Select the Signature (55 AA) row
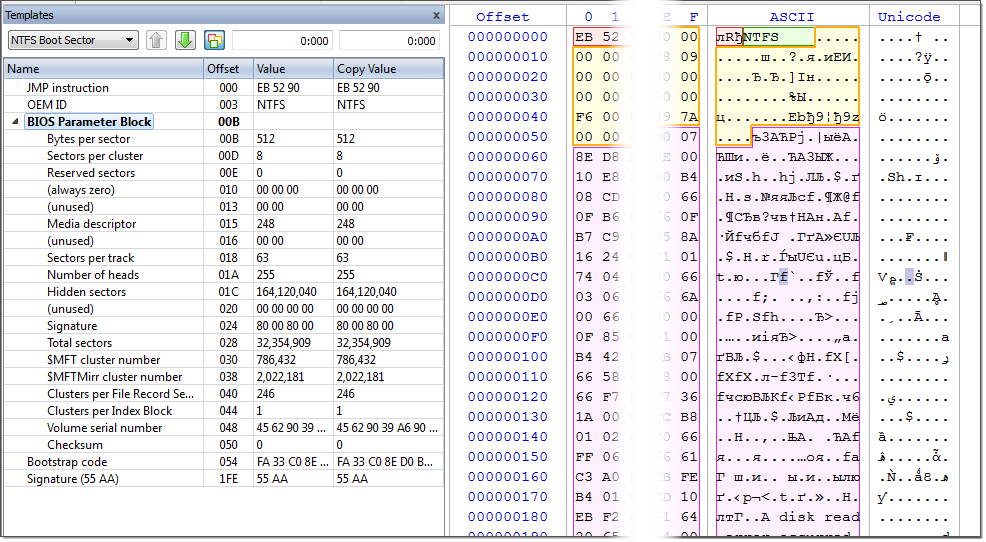 [x=223, y=479]
